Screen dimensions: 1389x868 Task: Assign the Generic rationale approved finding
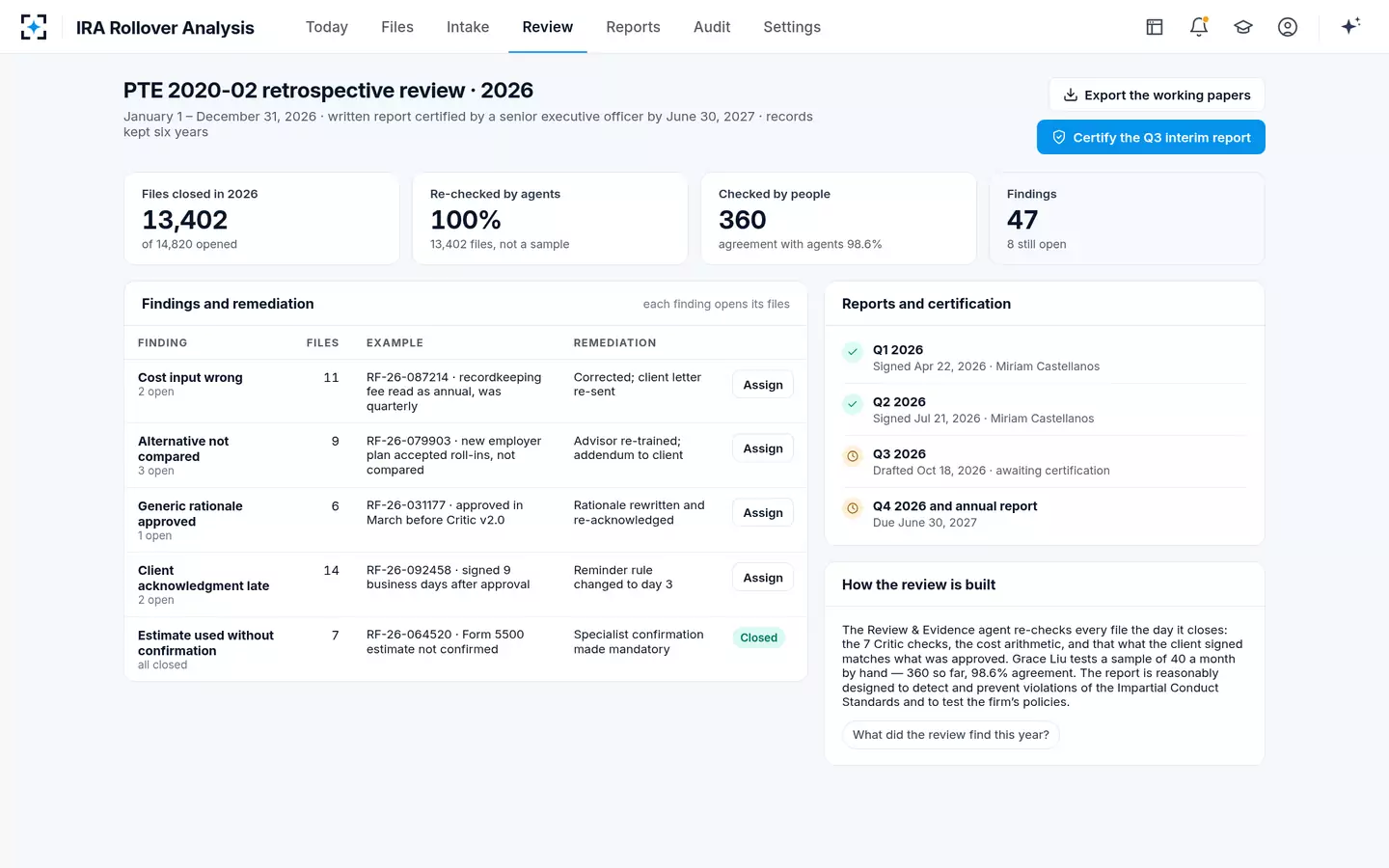coord(763,513)
